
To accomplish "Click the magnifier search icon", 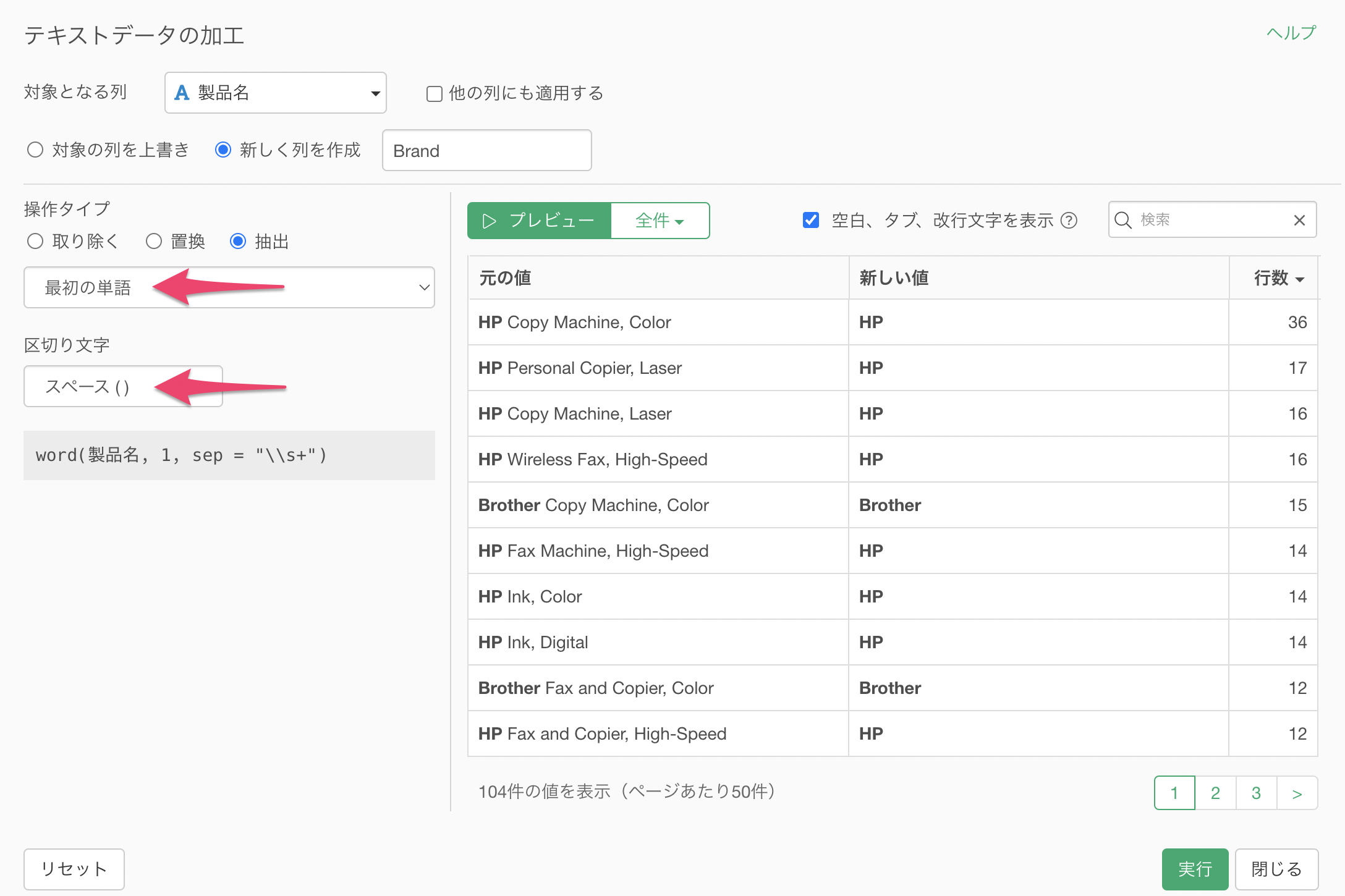I will pos(1122,220).
